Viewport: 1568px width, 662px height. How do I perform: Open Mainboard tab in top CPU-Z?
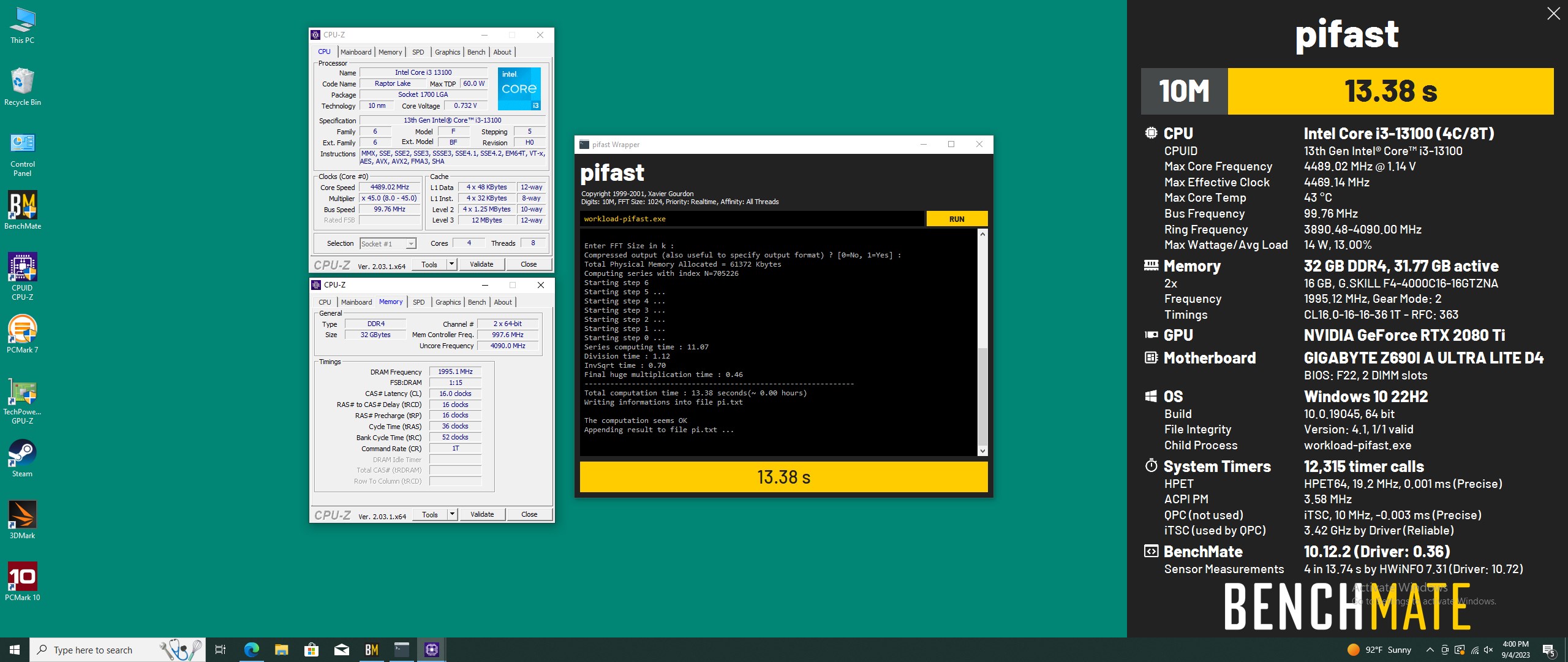pyautogui.click(x=356, y=52)
